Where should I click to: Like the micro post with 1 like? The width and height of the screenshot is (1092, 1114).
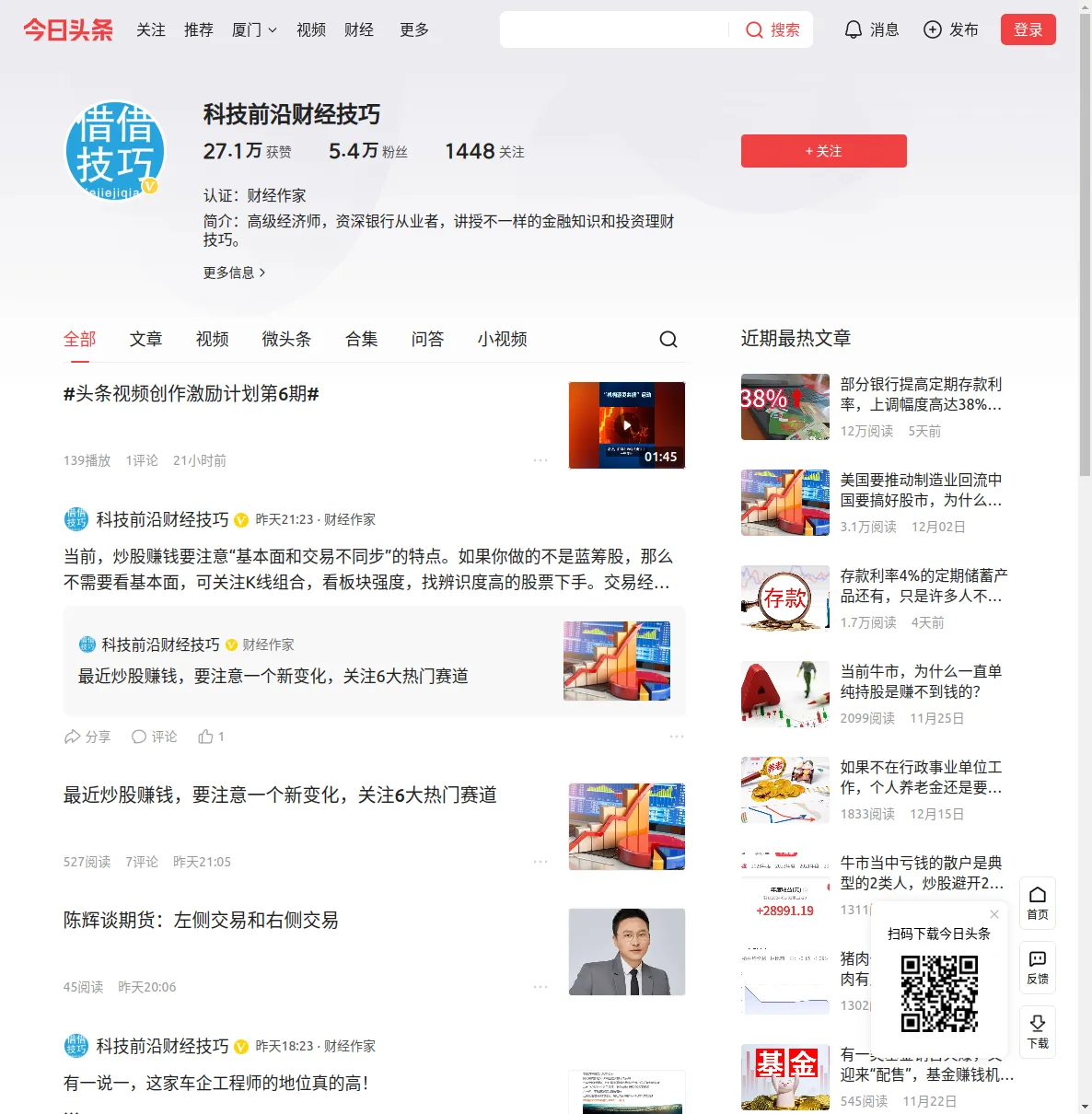click(x=212, y=737)
